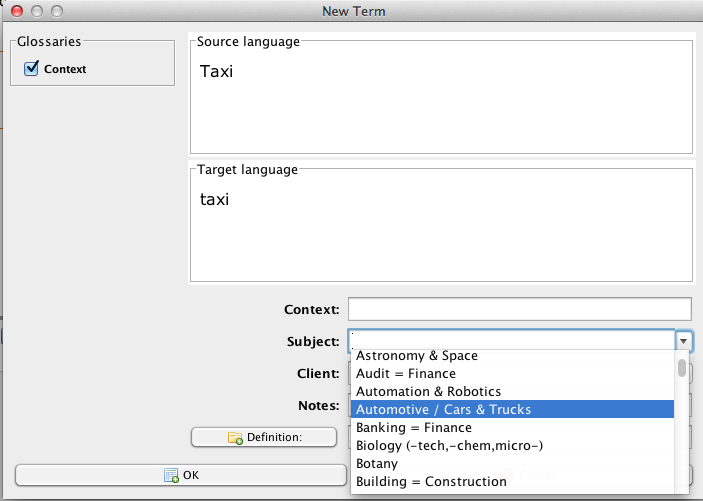The height and width of the screenshot is (501, 703).
Task: Minimize the New Term dialog
Action: pyautogui.click(x=36, y=11)
